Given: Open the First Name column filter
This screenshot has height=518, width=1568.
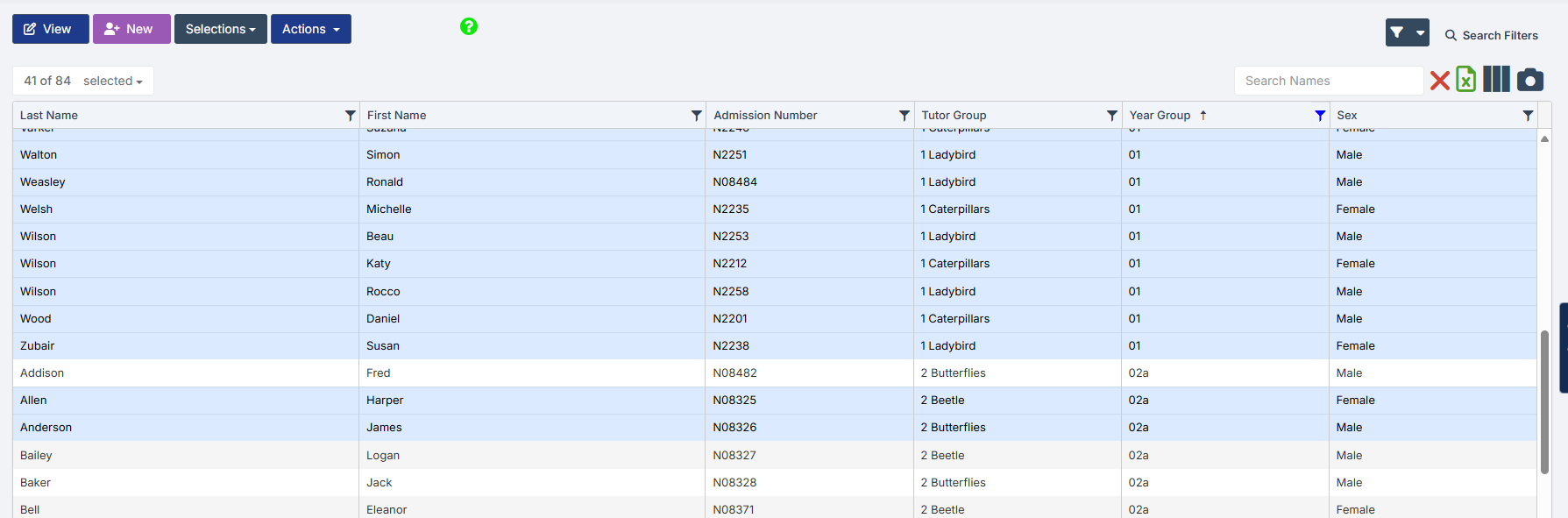Looking at the screenshot, I should tap(696, 116).
